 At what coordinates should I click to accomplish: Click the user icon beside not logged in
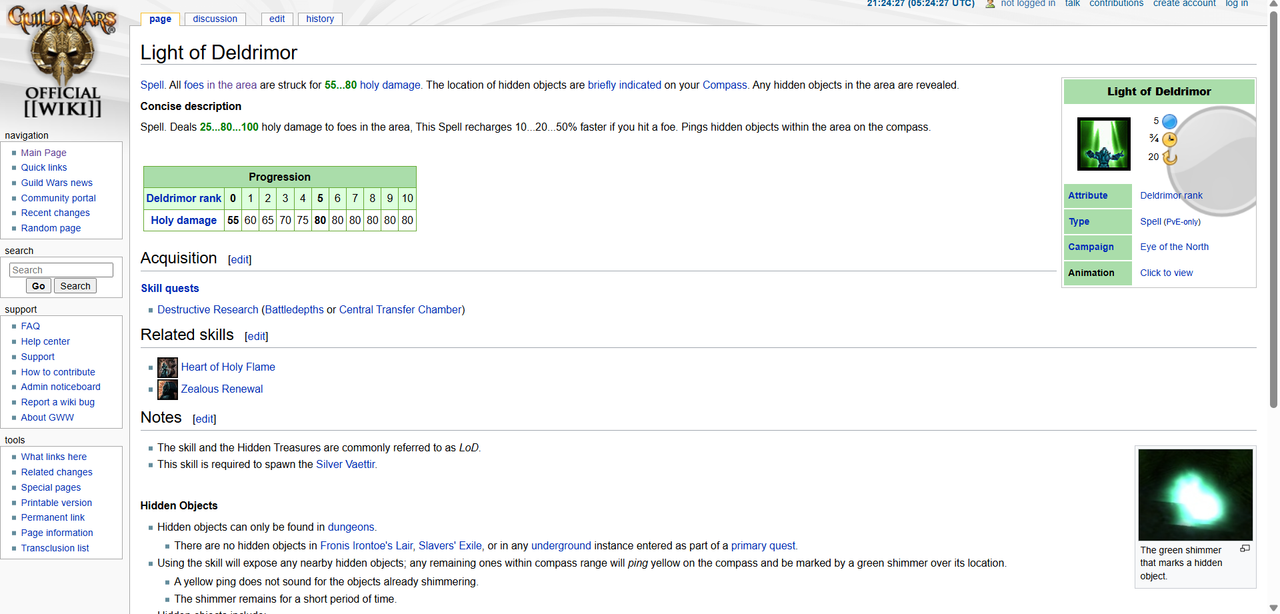tap(990, 4)
